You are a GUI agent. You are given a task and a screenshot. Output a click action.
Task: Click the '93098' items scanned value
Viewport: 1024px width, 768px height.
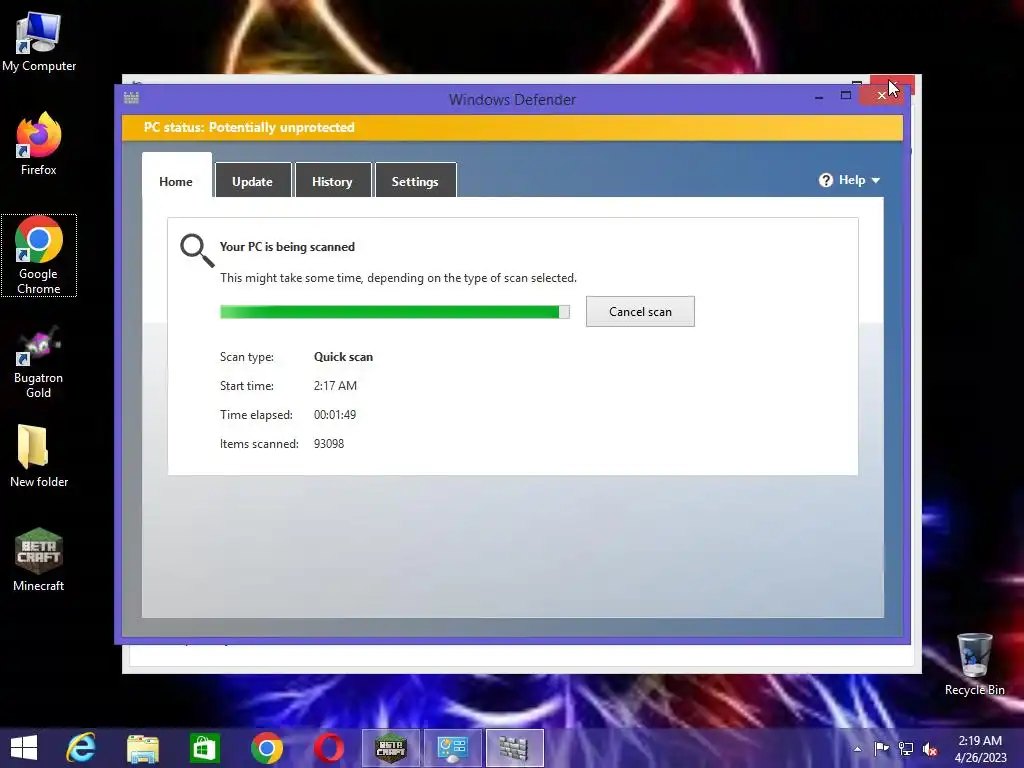click(x=328, y=444)
